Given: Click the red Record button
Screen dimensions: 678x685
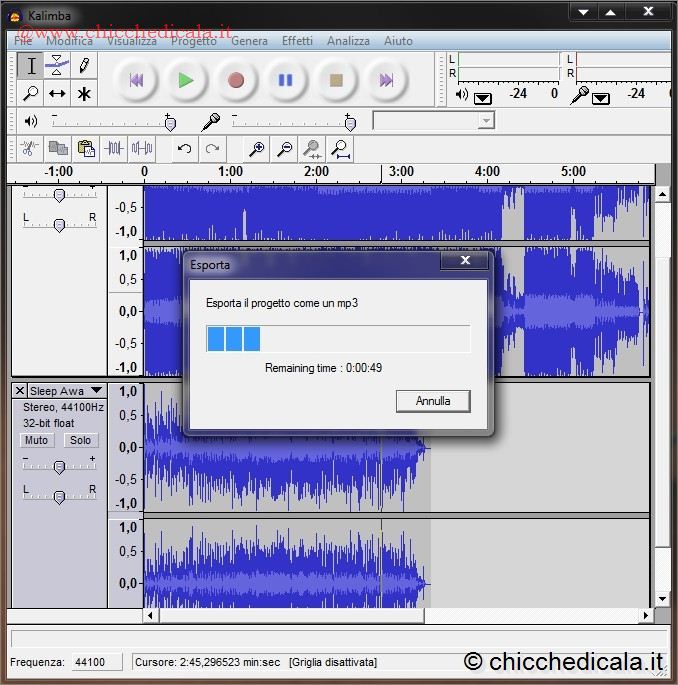Looking at the screenshot, I should pos(236,80).
